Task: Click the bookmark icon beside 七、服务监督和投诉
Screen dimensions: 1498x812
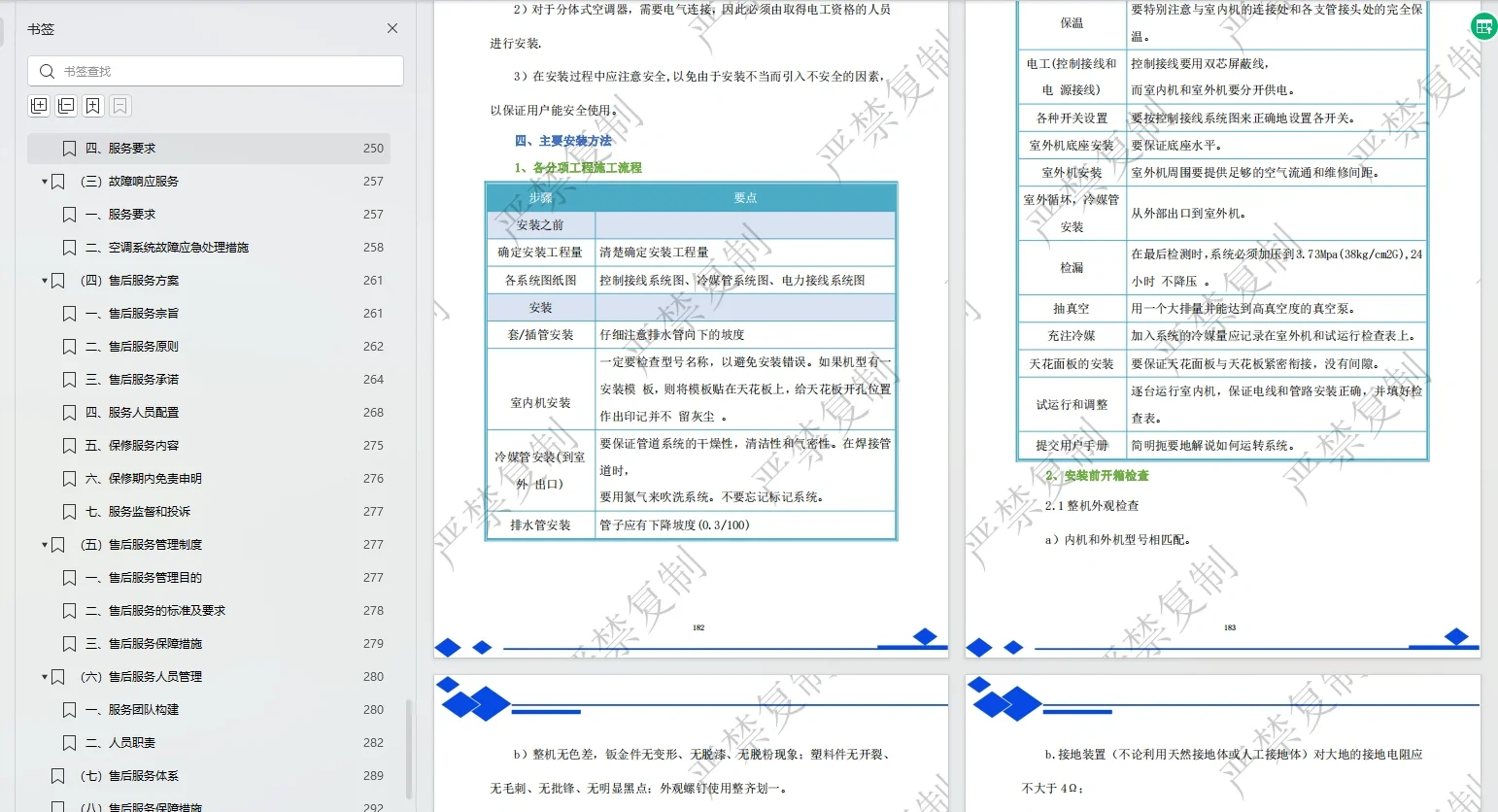Action: [69, 511]
